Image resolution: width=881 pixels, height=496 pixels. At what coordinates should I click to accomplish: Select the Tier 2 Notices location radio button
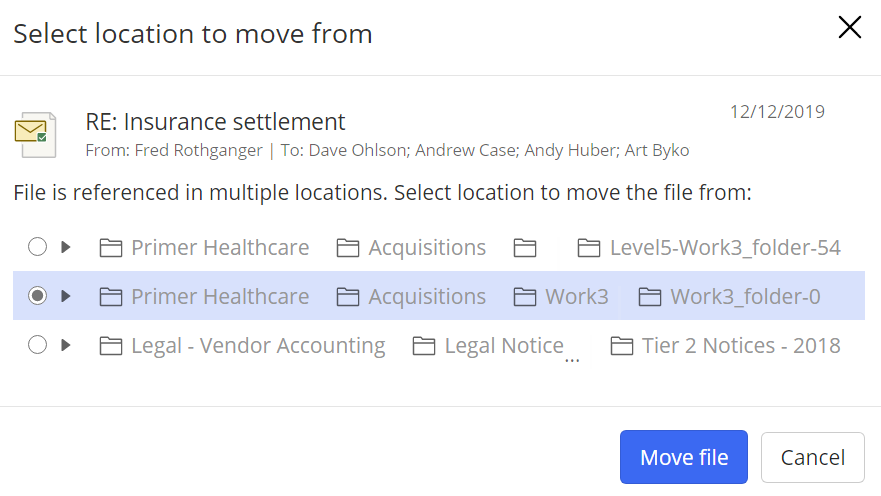tap(37, 345)
